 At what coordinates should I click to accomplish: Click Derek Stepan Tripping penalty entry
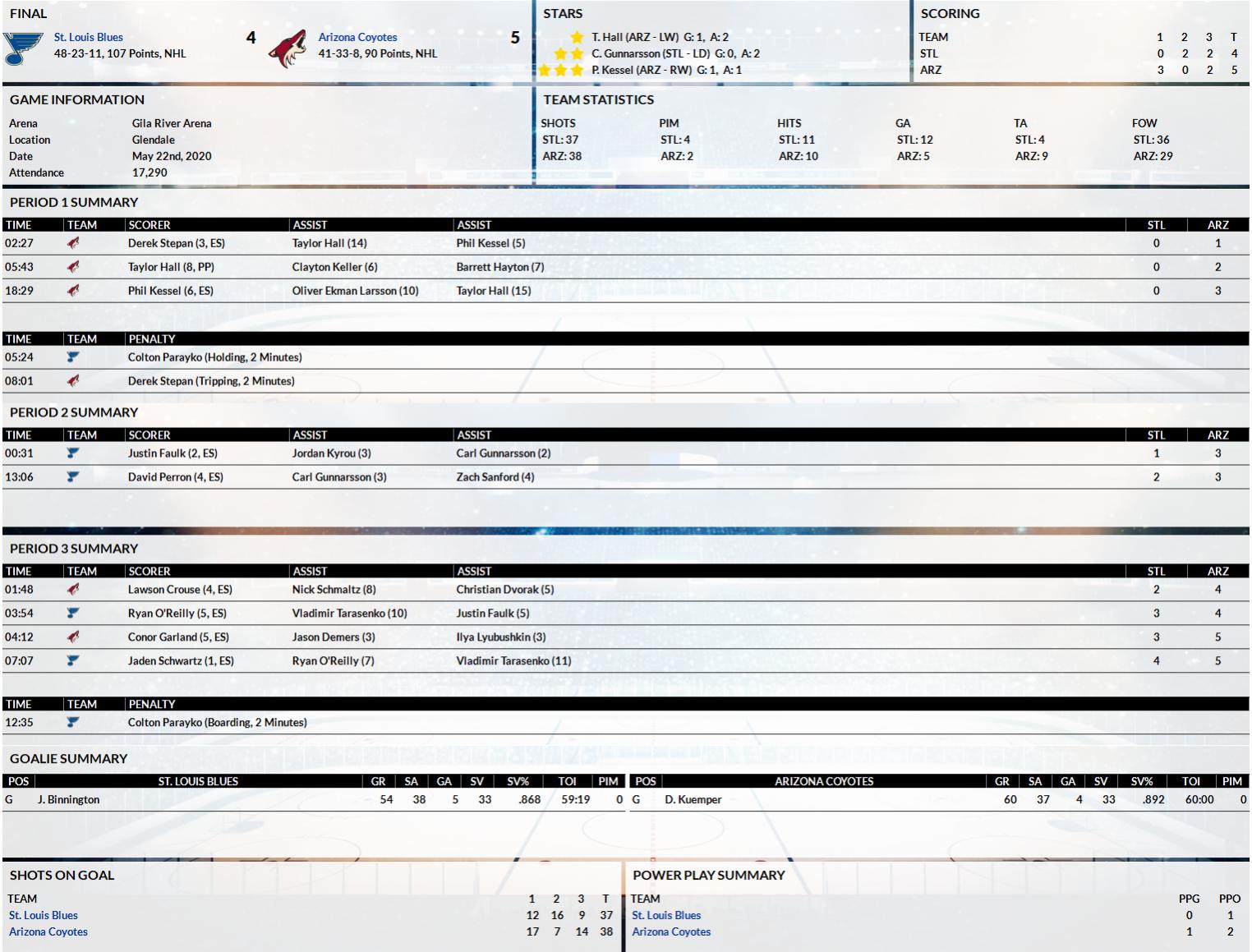coord(211,381)
